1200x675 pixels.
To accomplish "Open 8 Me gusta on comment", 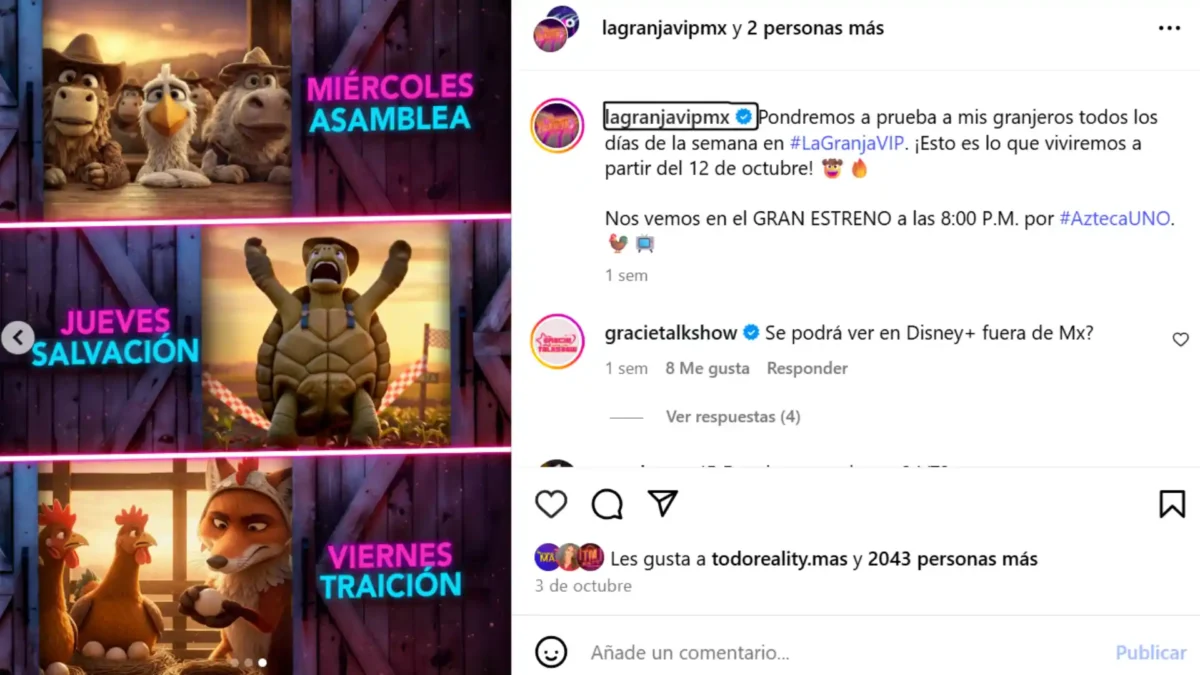I will coord(707,368).
